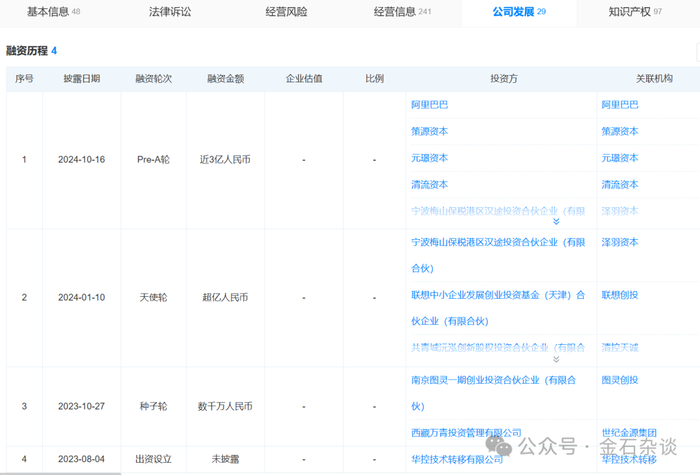Click the horizontal scrollbar thumb at the bottom
This screenshot has height=475, width=700.
(60, 474)
